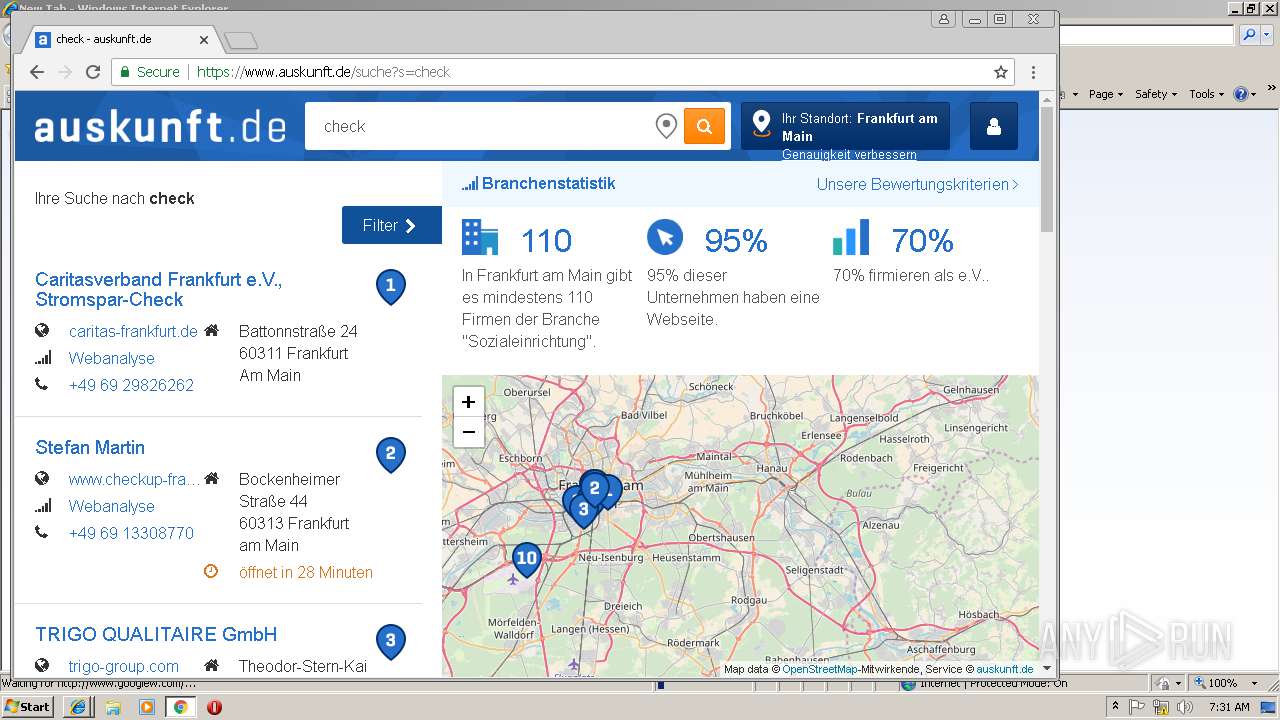Image resolution: width=1280 pixels, height=720 pixels.
Task: Zoom out on the map
Action: (x=468, y=432)
